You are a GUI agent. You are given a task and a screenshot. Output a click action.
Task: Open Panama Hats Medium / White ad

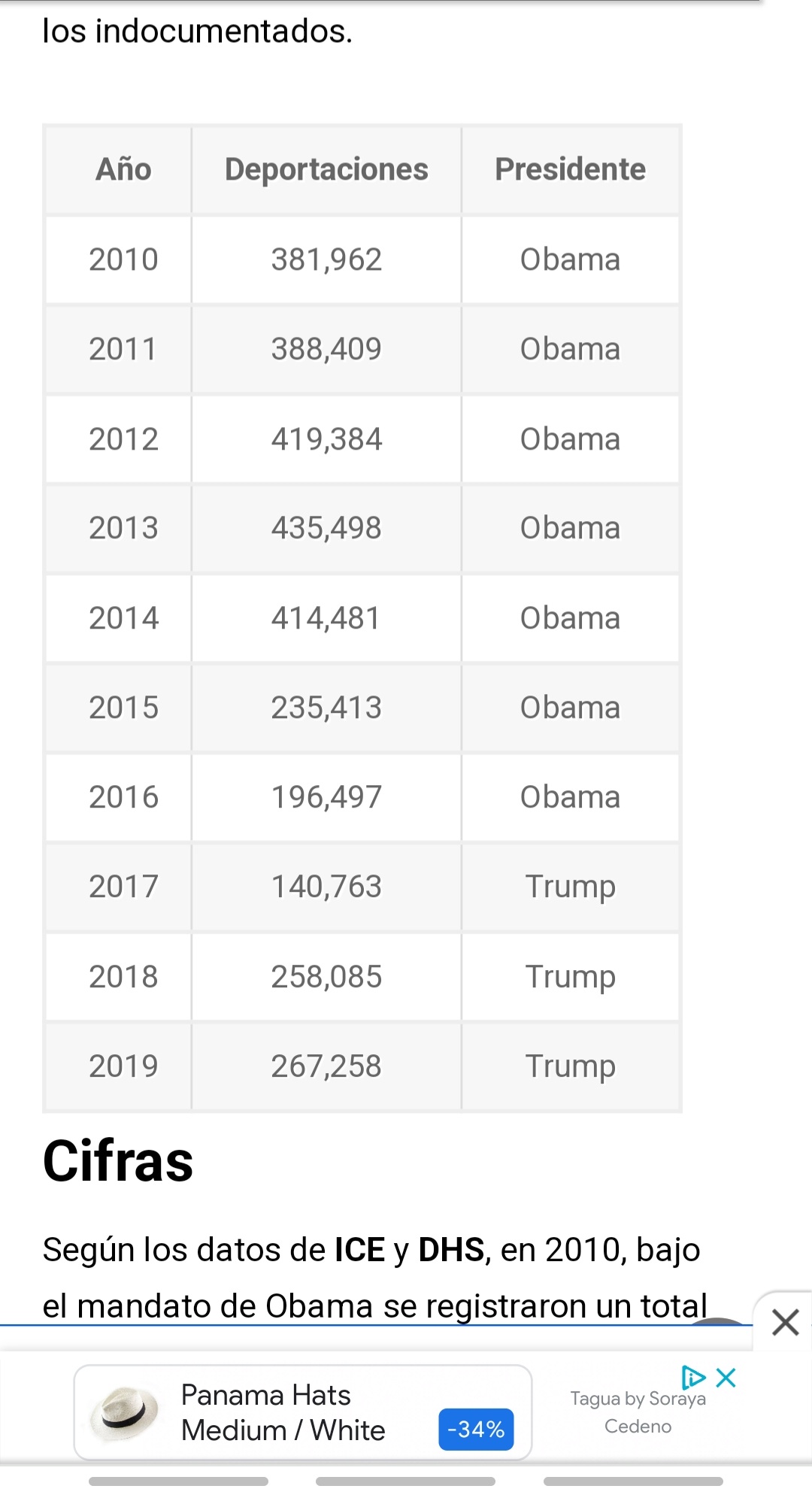tap(303, 1412)
